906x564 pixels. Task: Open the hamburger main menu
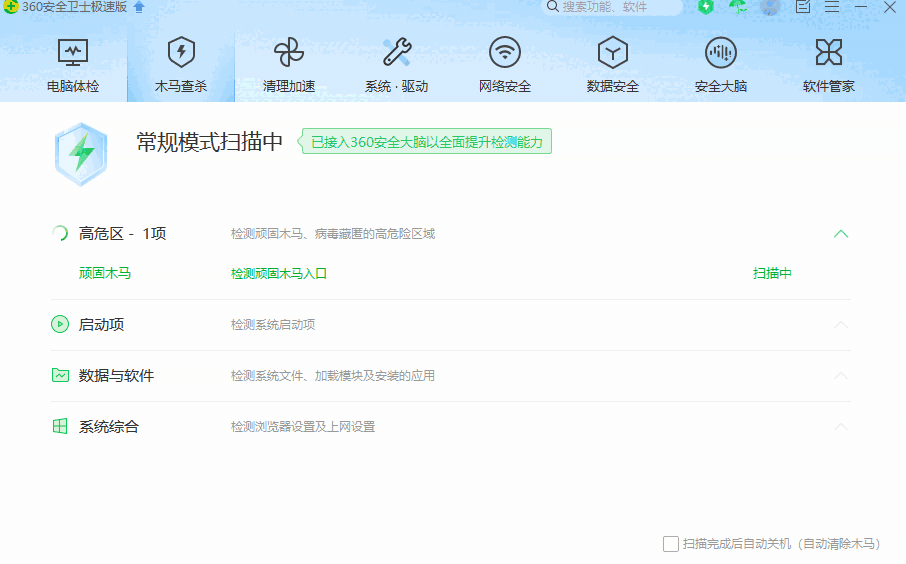coord(832,7)
